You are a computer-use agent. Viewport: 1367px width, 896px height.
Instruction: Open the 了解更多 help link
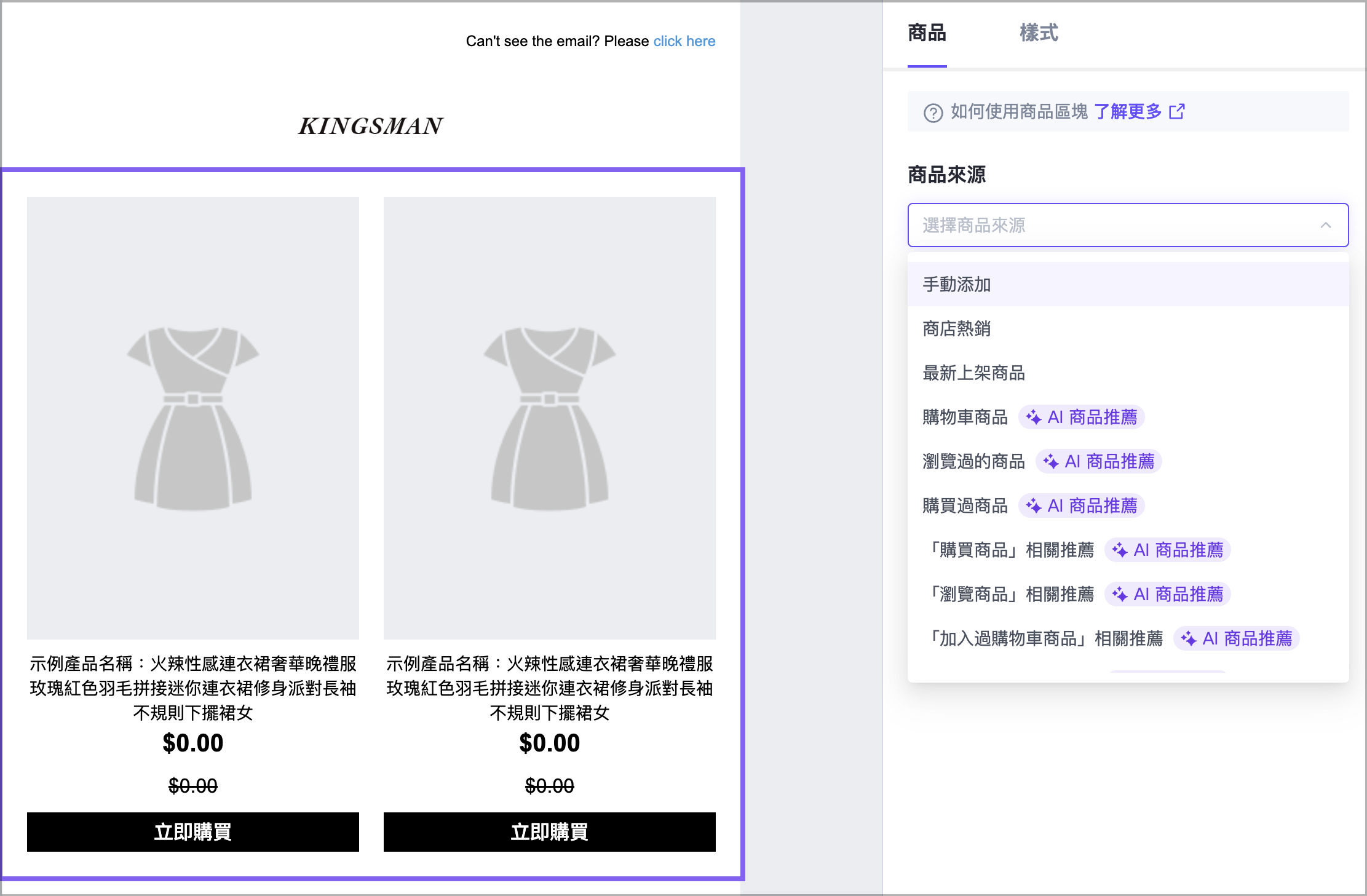point(1127,111)
